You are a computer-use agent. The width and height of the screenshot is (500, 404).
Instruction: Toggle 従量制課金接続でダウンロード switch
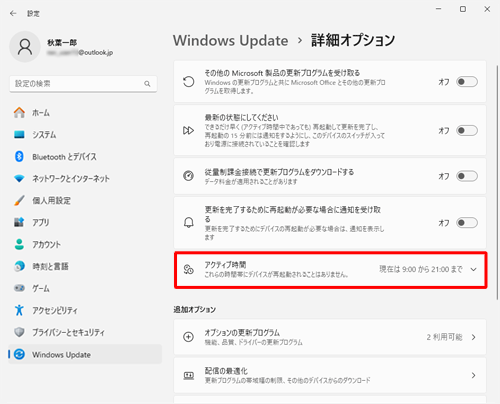[467, 176]
